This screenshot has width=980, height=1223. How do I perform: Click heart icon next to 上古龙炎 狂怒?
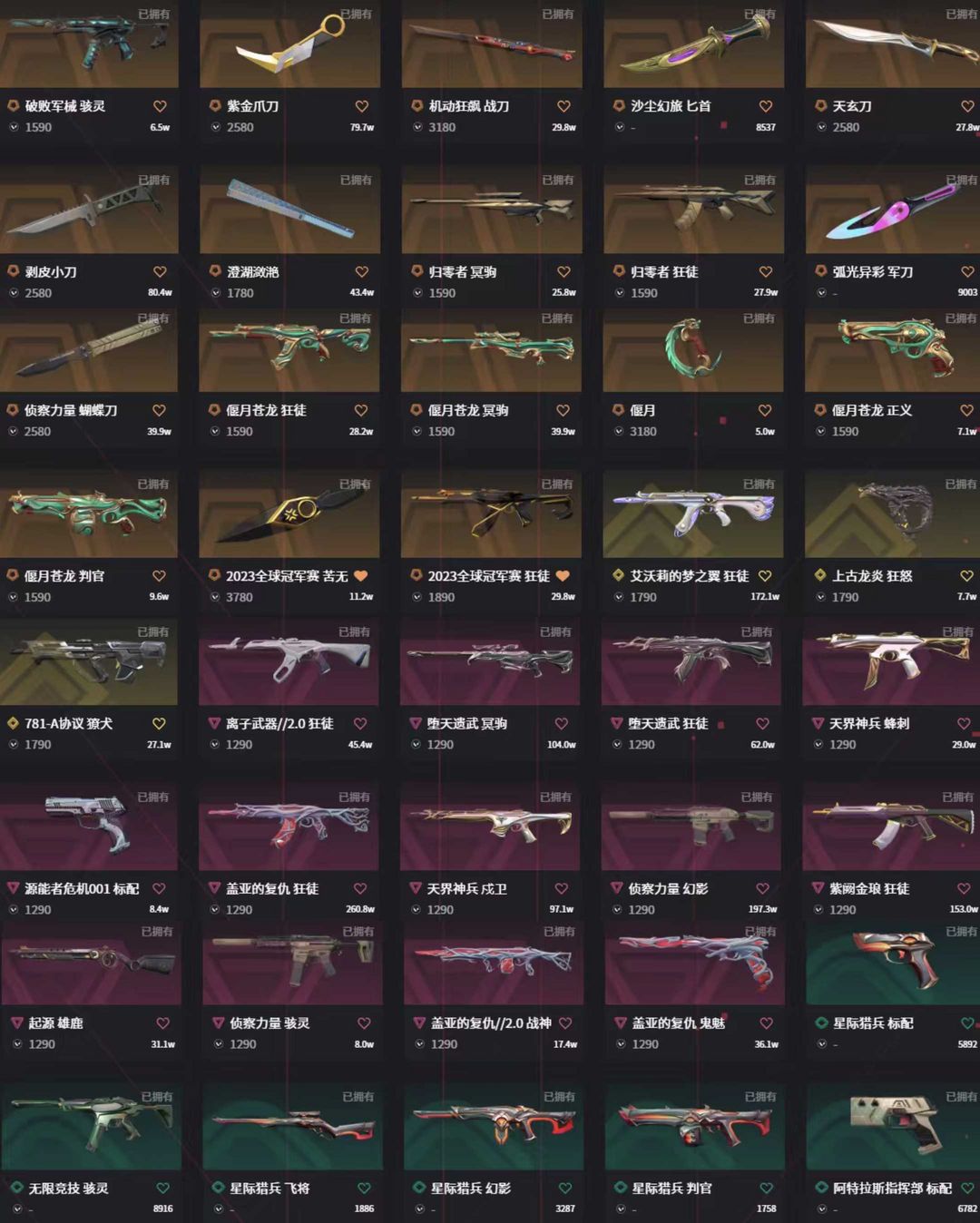click(966, 576)
